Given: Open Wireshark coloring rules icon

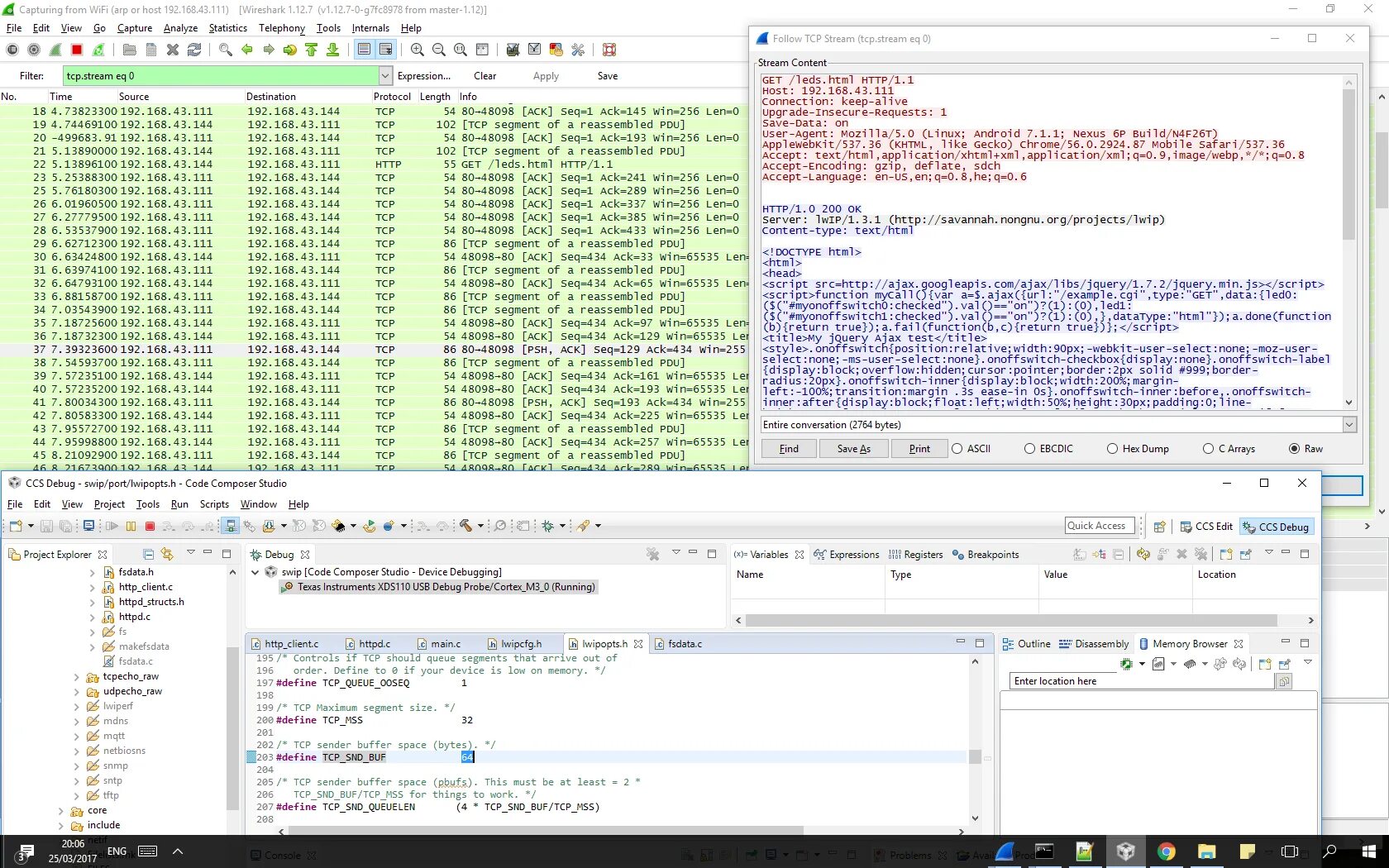Looking at the screenshot, I should coord(556,50).
